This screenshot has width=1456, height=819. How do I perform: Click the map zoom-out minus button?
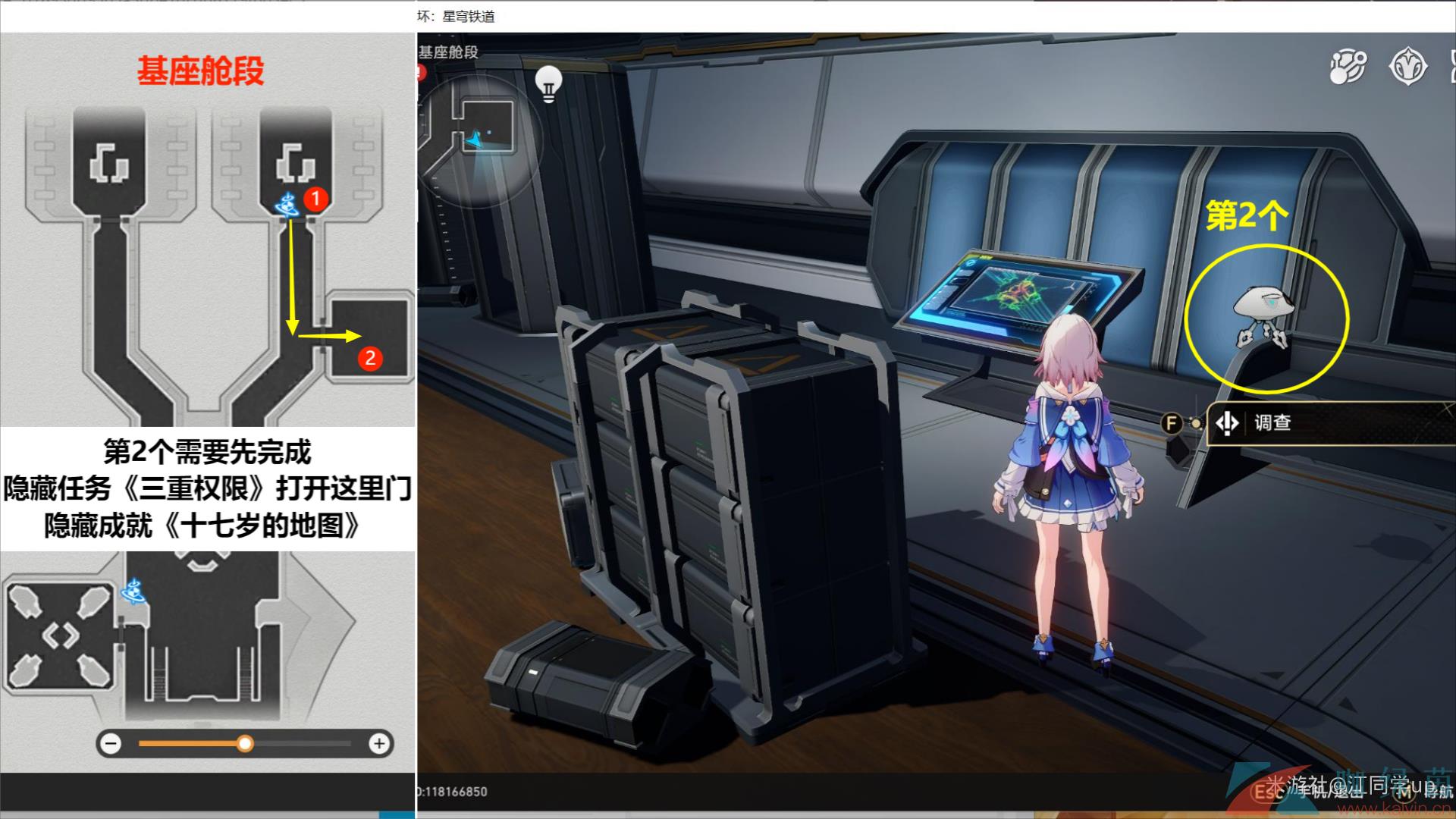click(111, 744)
